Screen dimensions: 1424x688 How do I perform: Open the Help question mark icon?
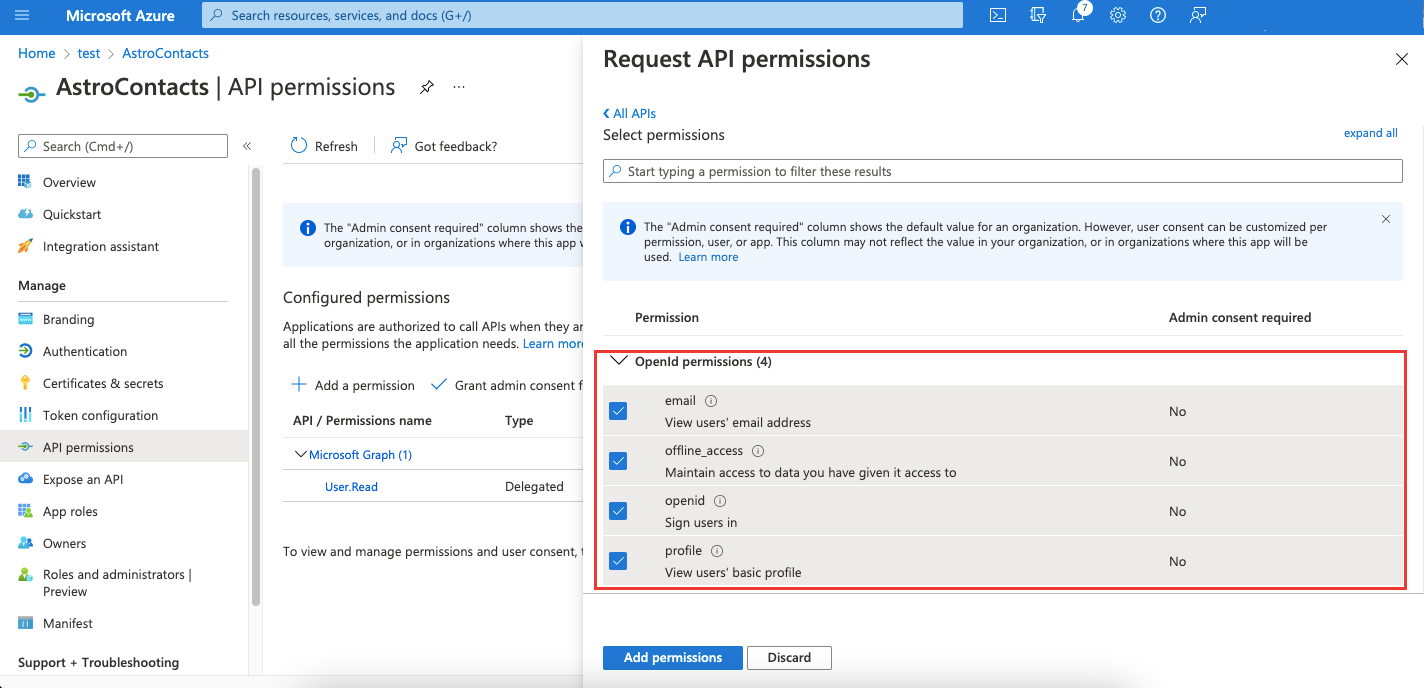[1158, 15]
